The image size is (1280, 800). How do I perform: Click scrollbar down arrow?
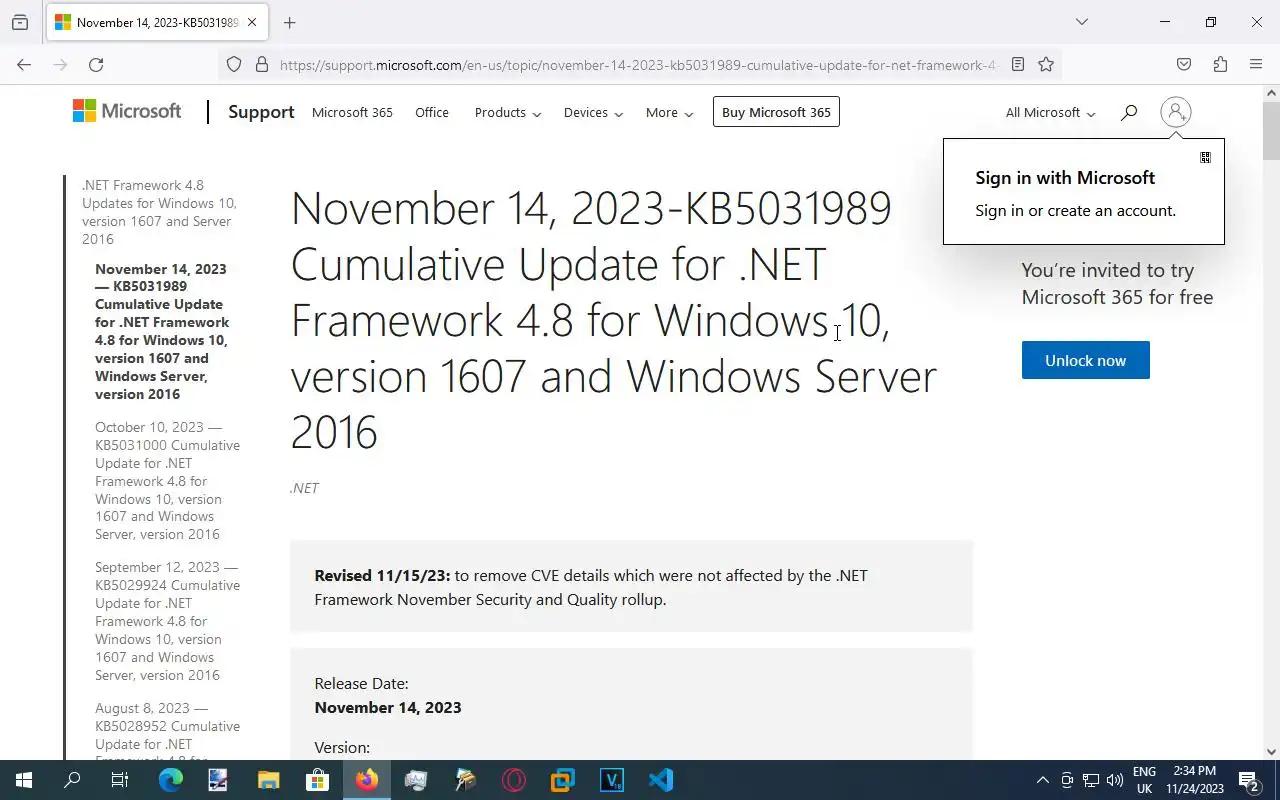pos(1271,752)
